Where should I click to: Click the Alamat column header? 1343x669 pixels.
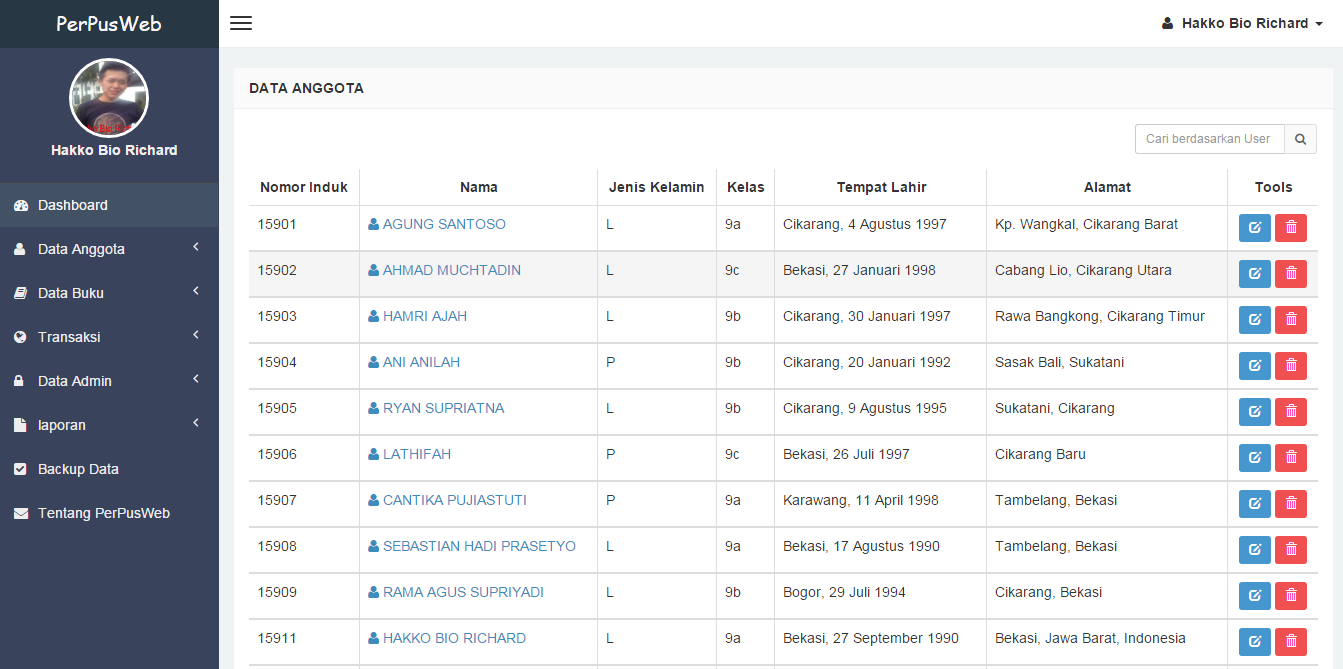(1107, 187)
